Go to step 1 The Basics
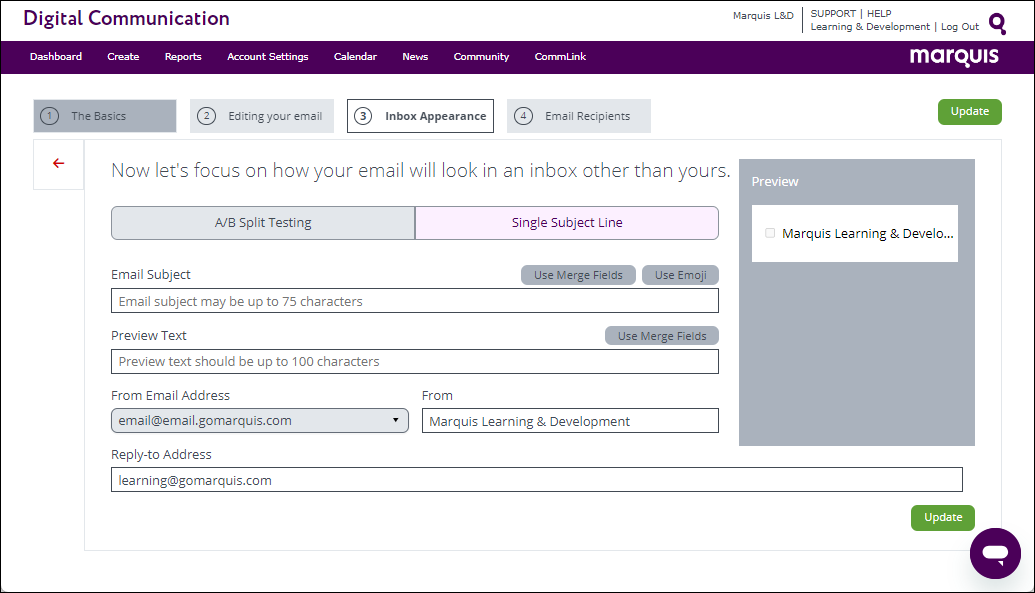The height and width of the screenshot is (593, 1035). 105,116
